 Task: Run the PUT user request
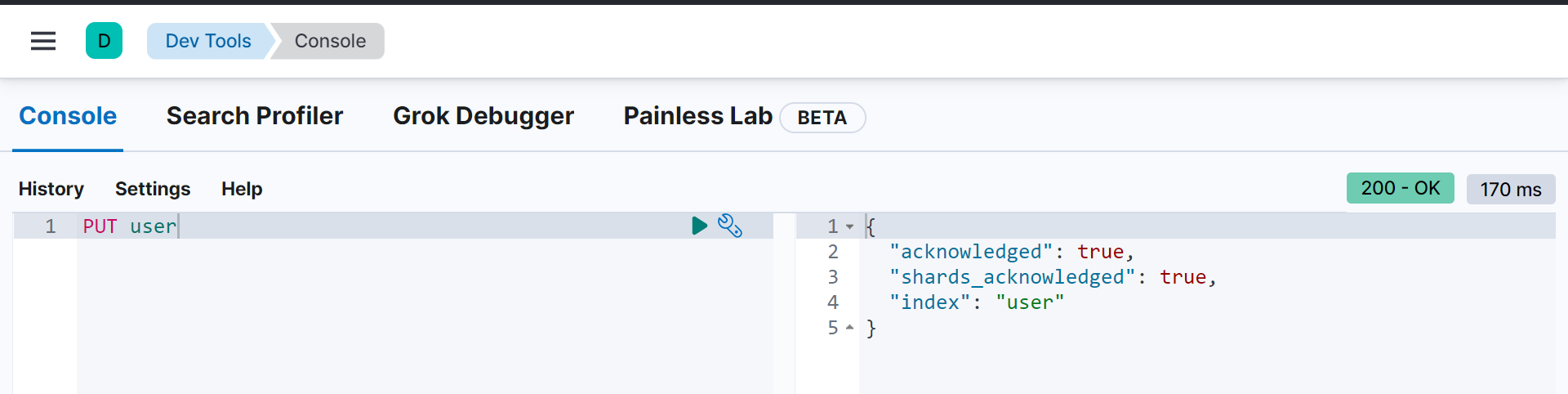pyautogui.click(x=699, y=226)
